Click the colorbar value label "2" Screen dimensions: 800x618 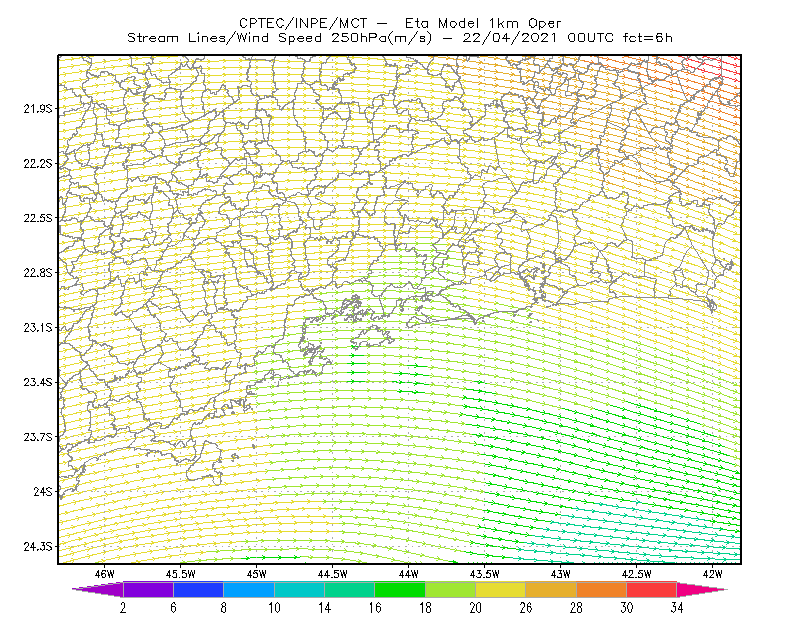(123, 608)
